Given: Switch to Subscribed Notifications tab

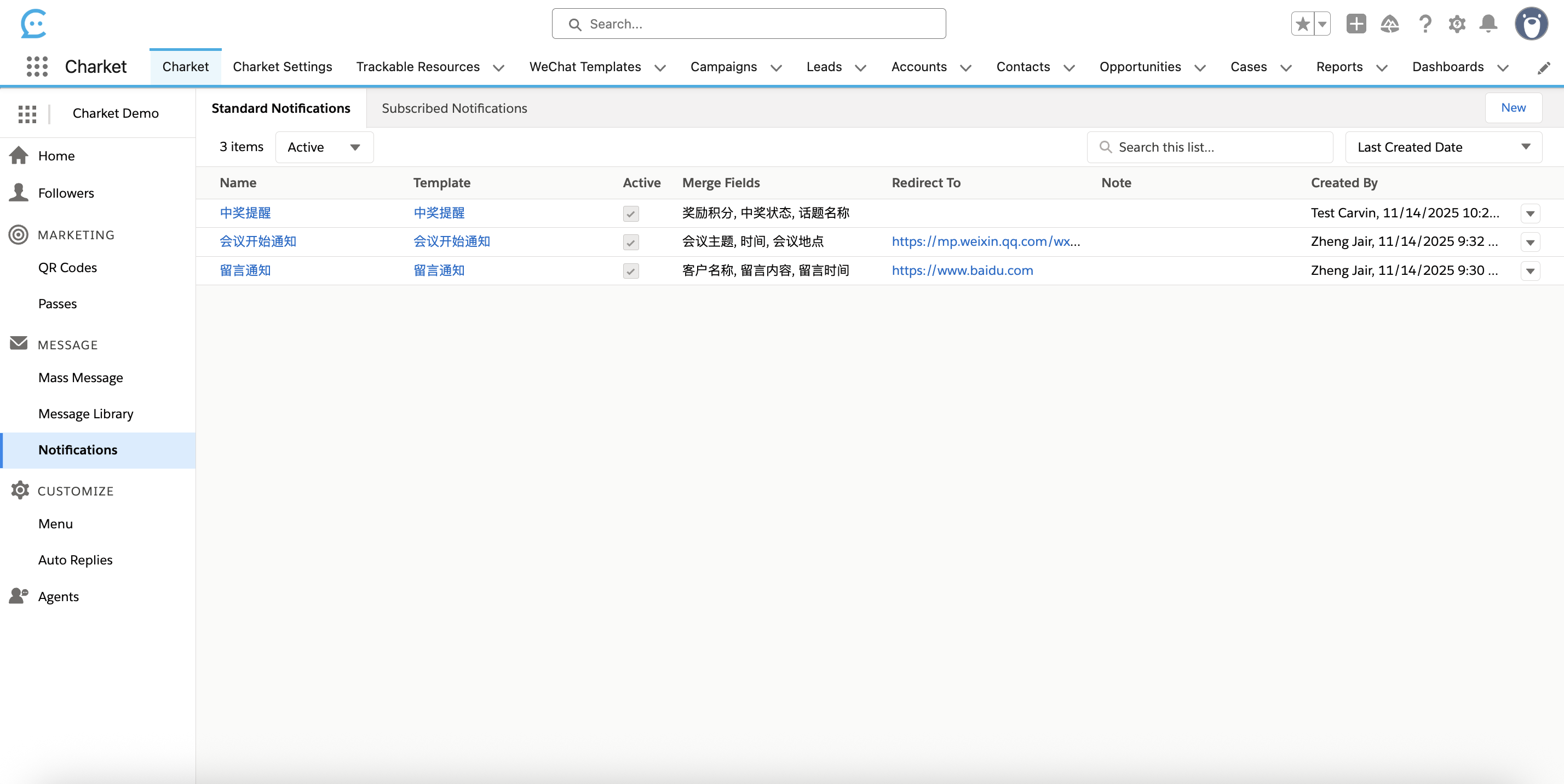Looking at the screenshot, I should (454, 108).
